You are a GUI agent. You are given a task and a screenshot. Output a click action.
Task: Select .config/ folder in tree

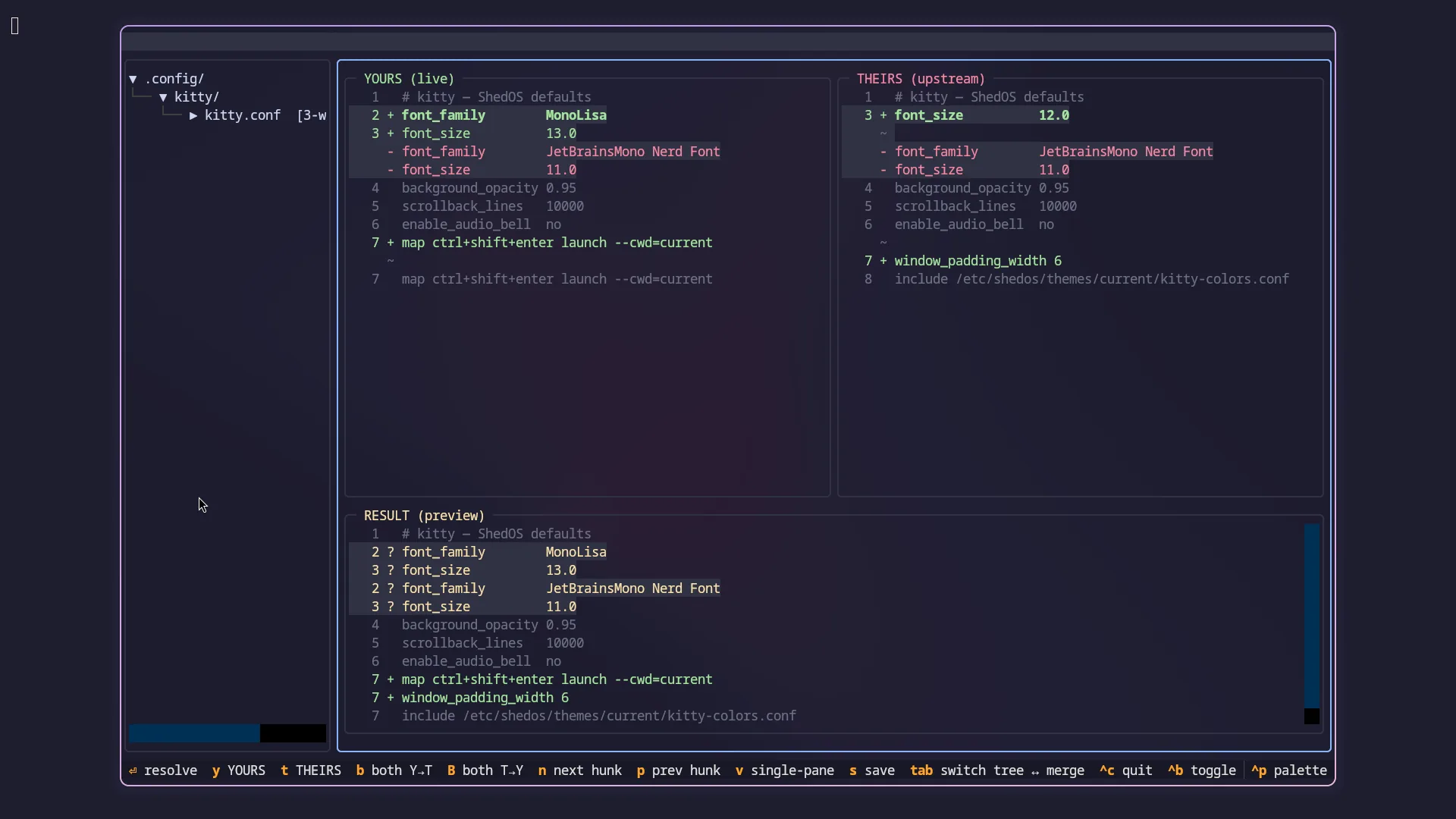pyautogui.click(x=174, y=79)
